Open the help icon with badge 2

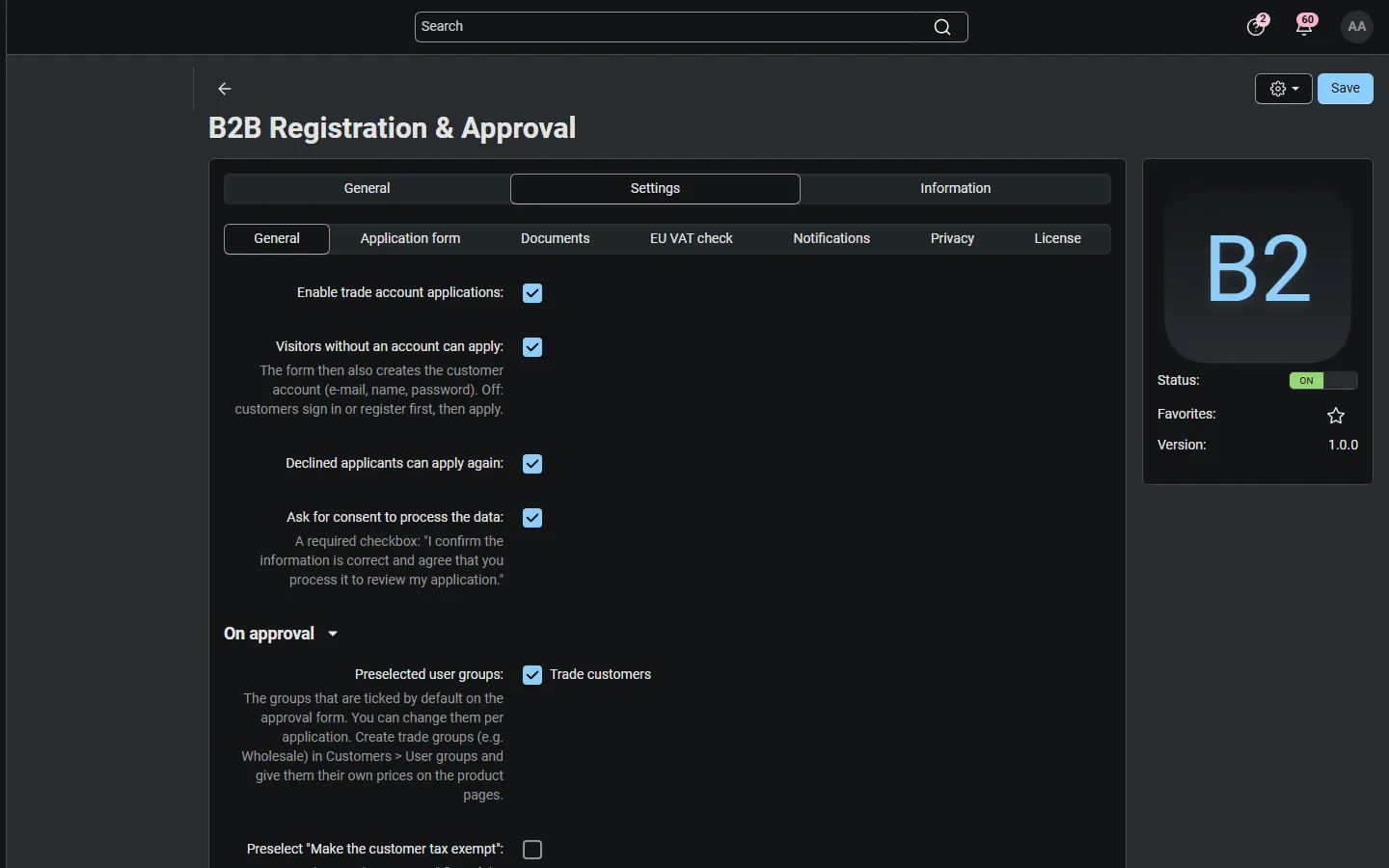coord(1257,26)
